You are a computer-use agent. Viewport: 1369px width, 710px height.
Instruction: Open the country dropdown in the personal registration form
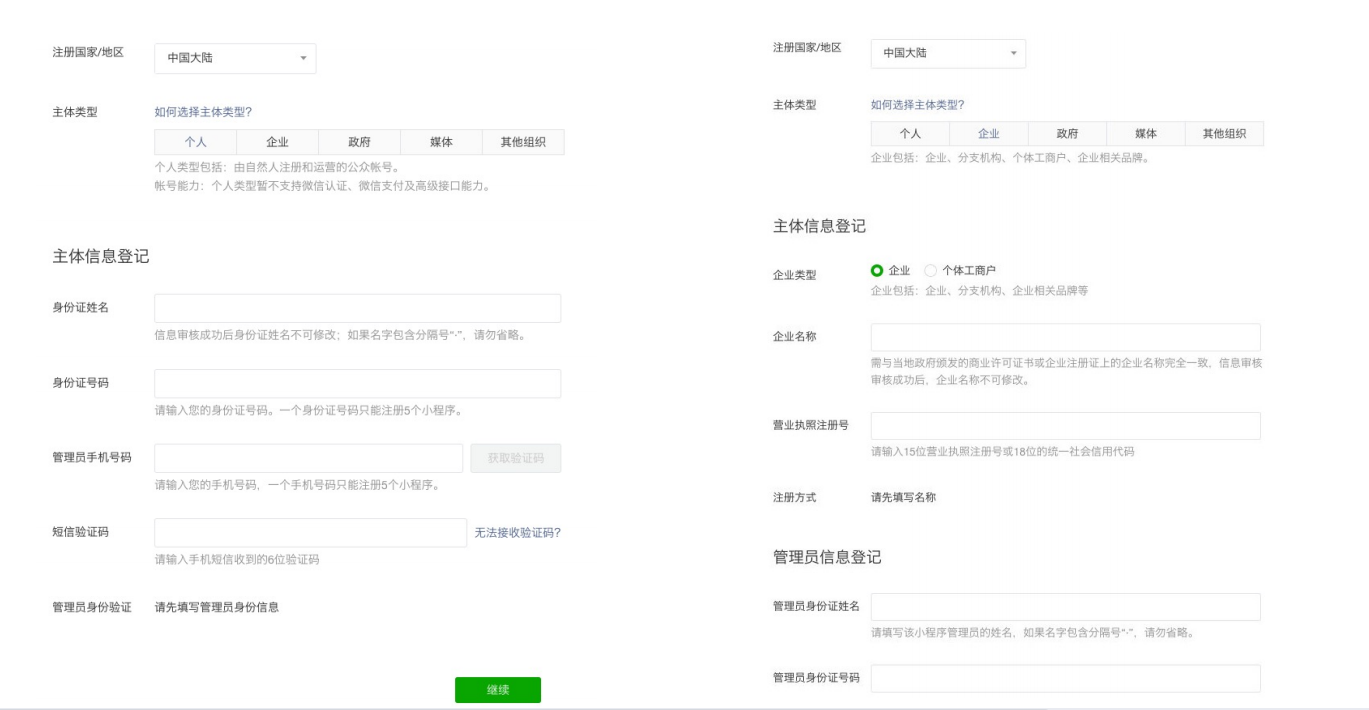(235, 58)
